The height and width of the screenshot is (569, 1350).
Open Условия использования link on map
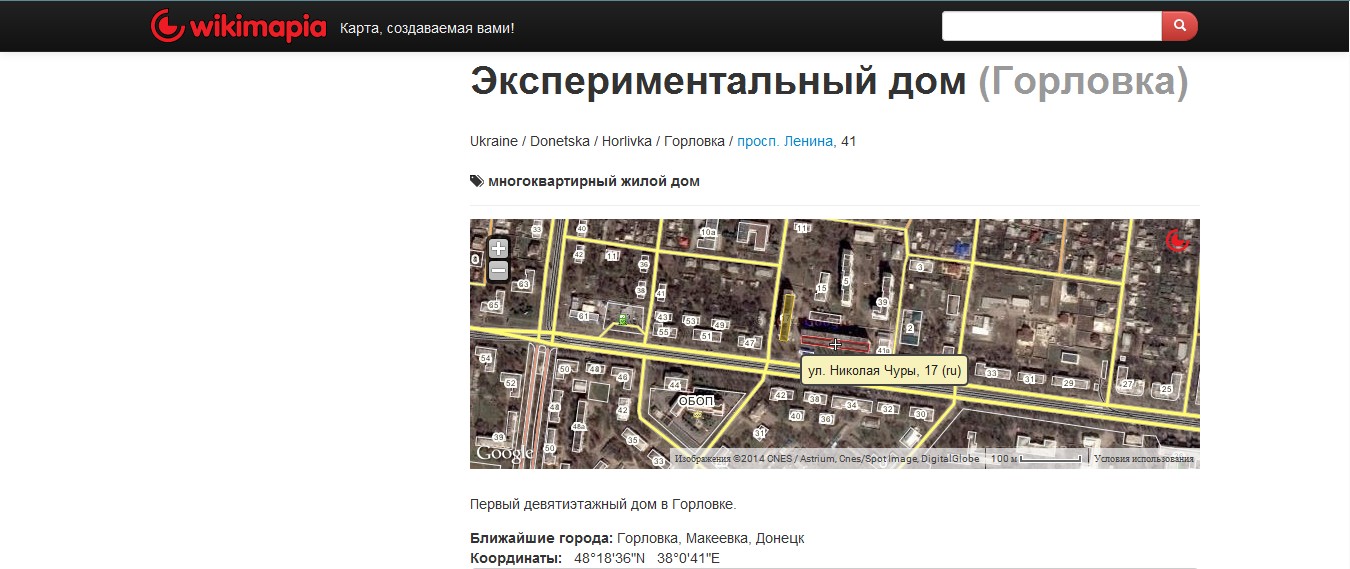tap(1144, 459)
